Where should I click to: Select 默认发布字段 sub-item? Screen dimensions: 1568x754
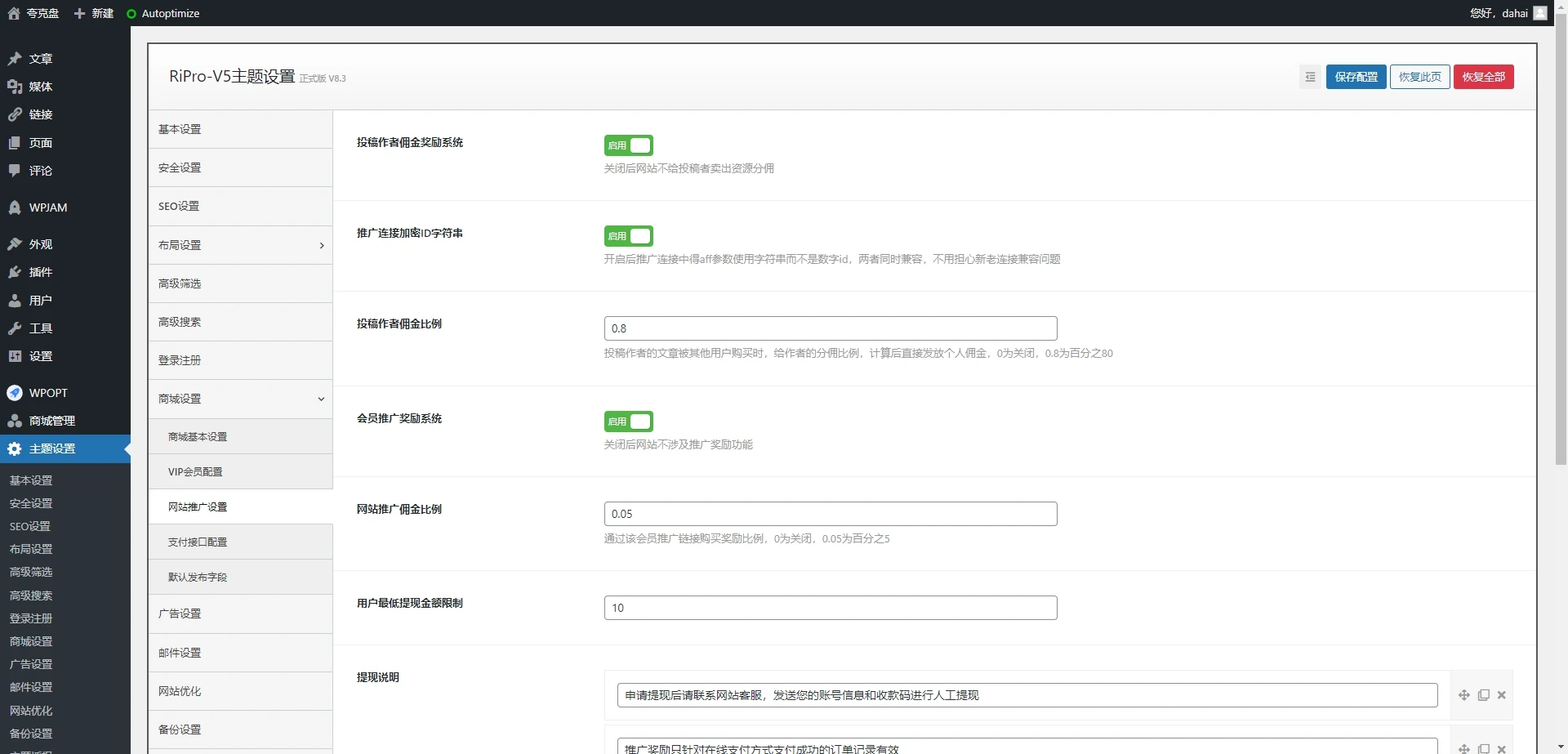[x=240, y=578]
